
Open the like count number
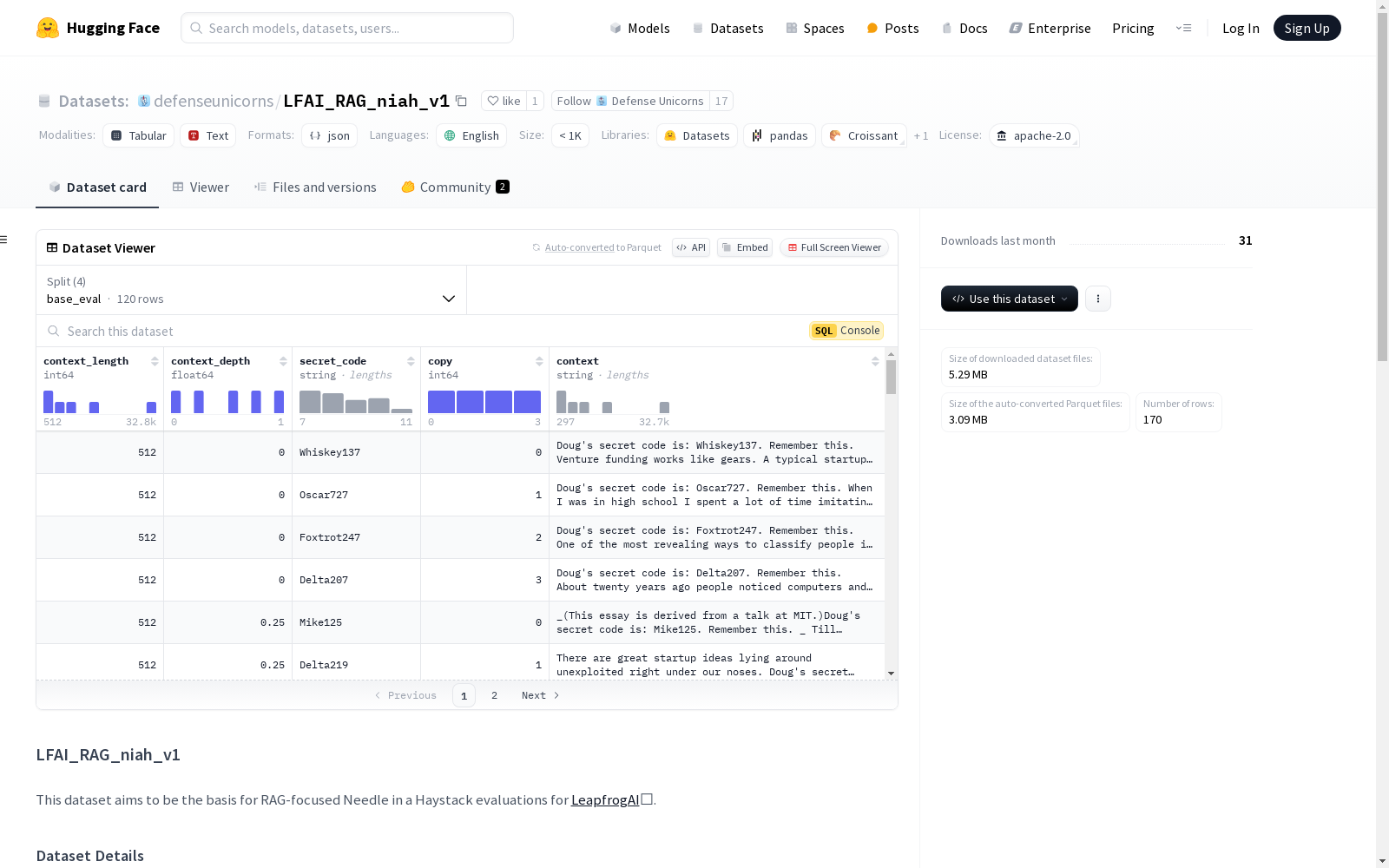coord(535,102)
